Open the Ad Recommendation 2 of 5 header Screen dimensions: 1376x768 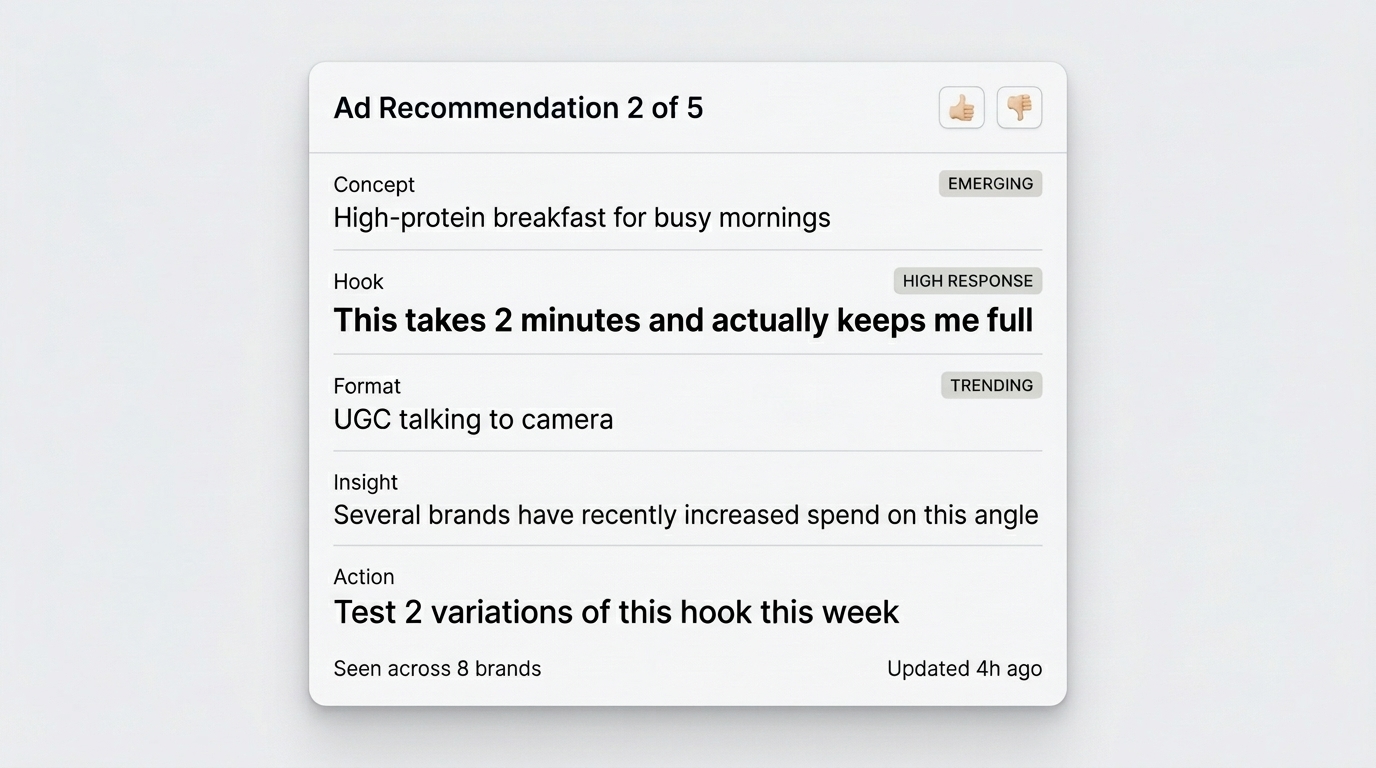[518, 107]
